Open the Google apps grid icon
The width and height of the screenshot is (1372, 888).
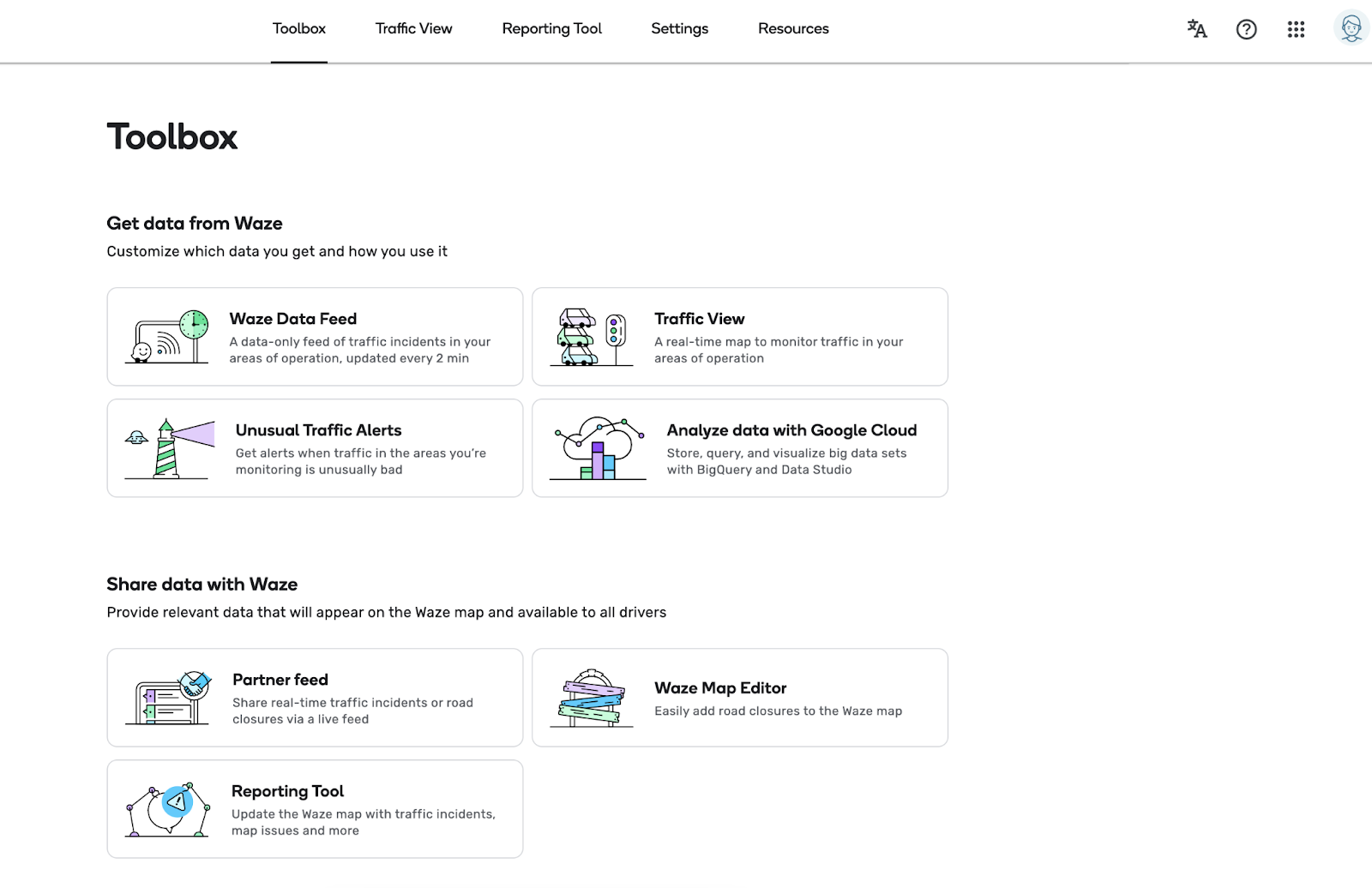click(1296, 29)
